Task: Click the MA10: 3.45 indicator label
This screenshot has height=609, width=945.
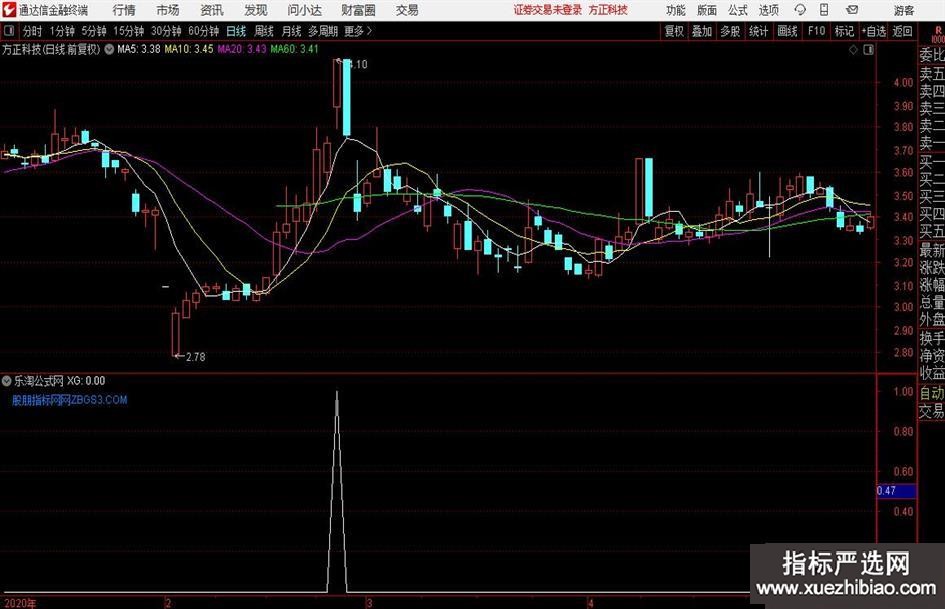Action: pos(189,49)
